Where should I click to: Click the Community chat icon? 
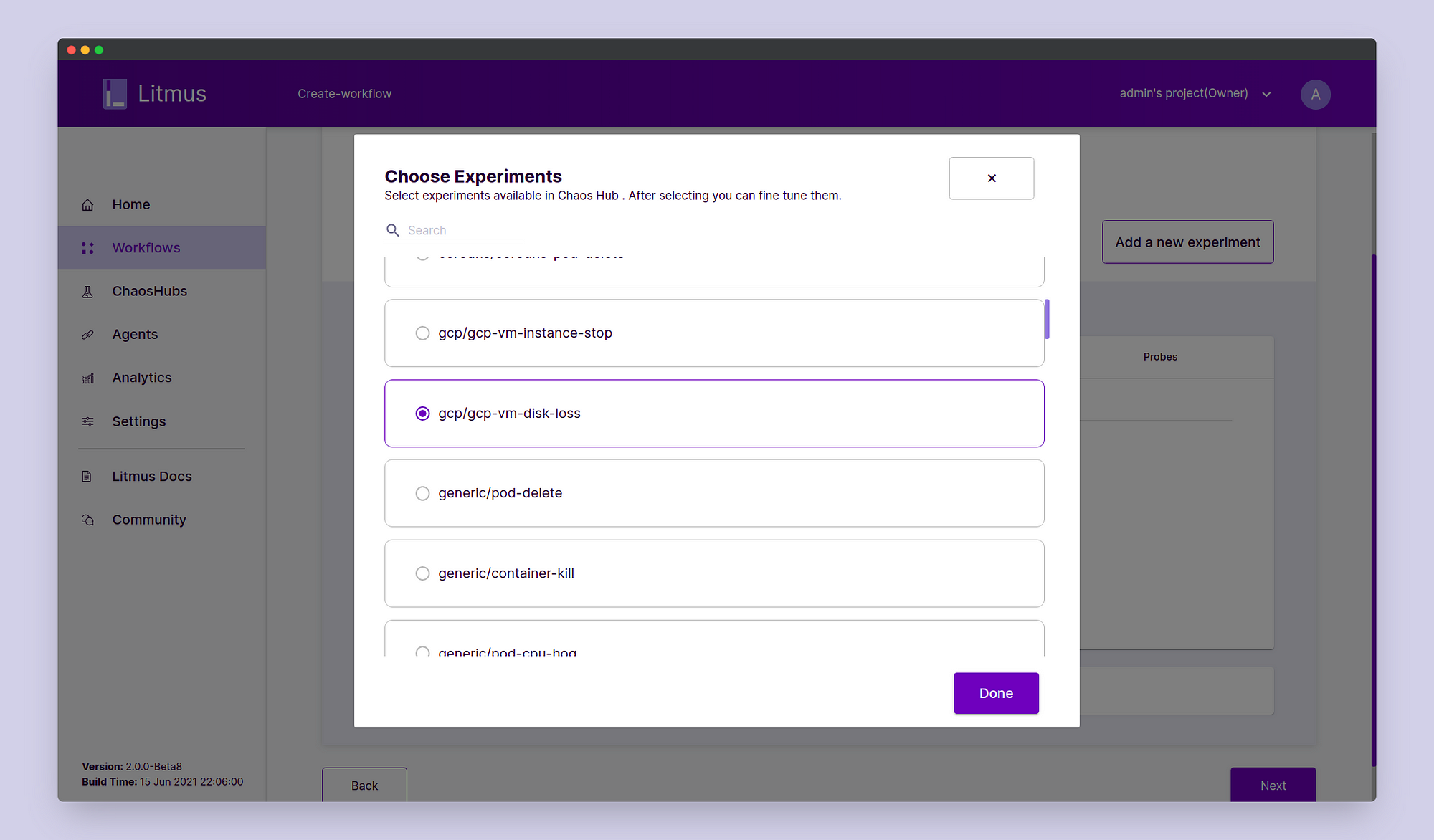[x=87, y=520]
